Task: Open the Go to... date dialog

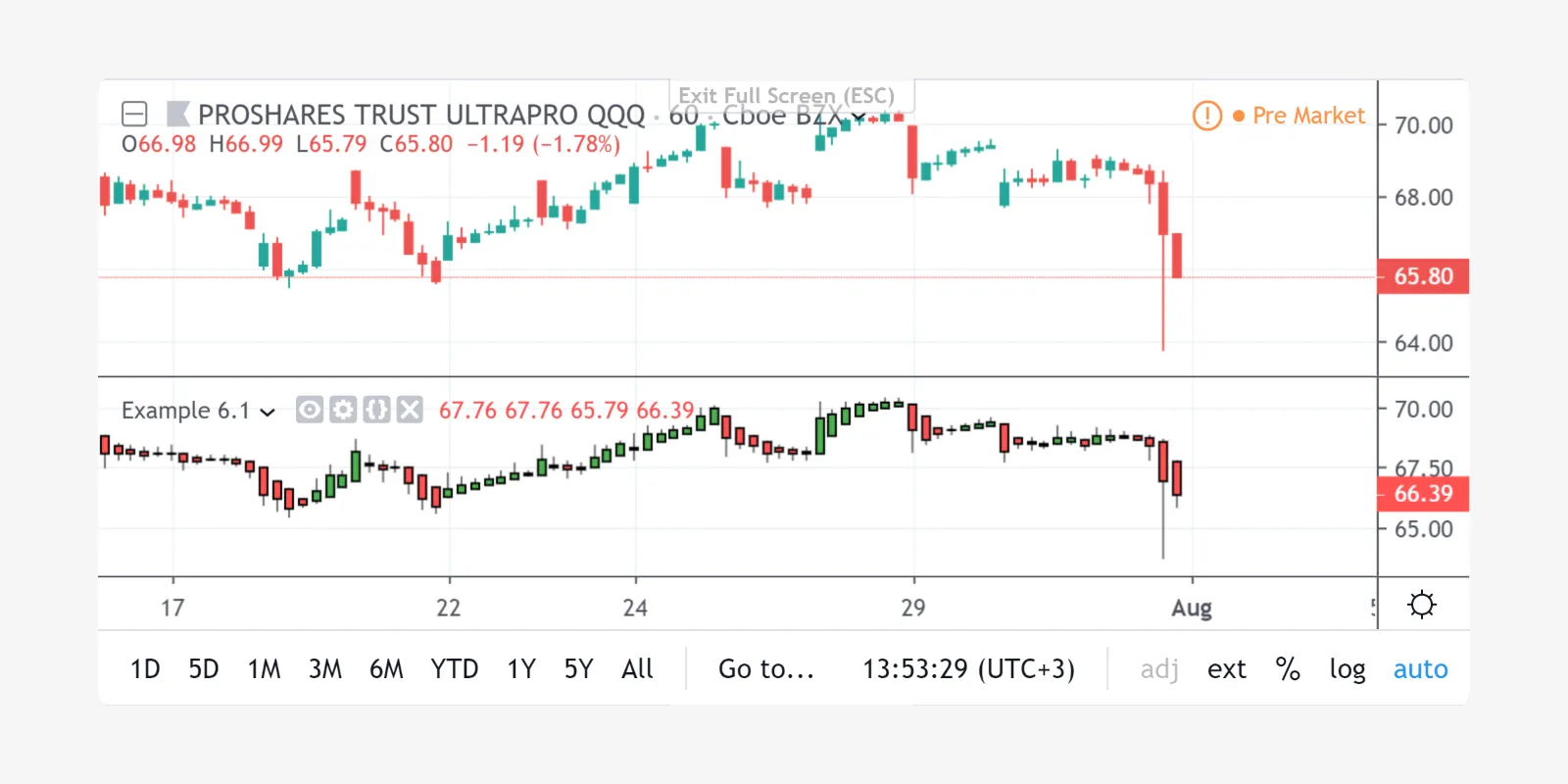Action: (x=766, y=669)
